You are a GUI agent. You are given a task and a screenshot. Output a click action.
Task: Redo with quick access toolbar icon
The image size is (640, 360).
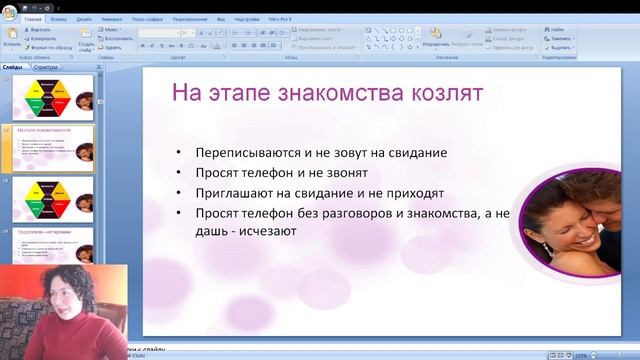pos(47,8)
